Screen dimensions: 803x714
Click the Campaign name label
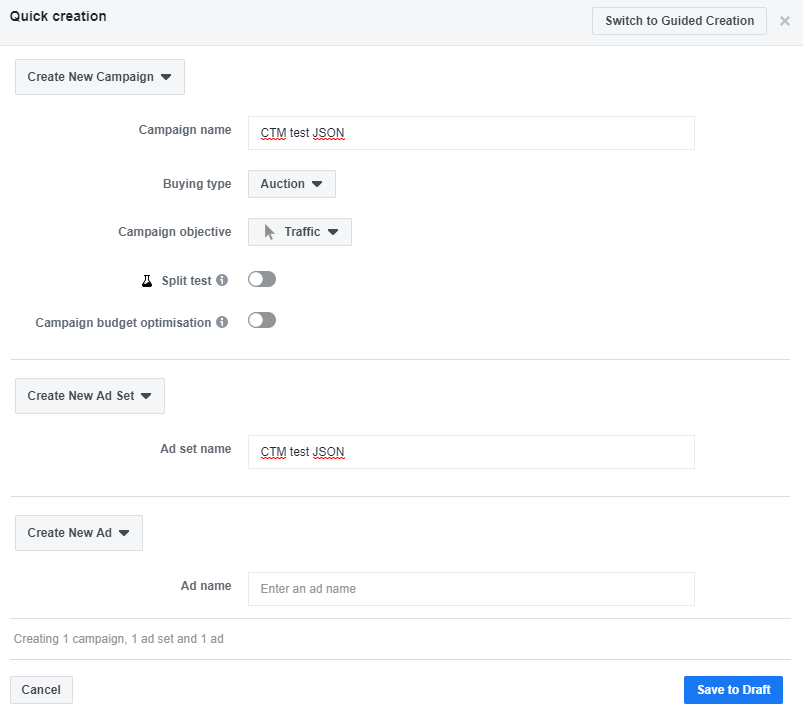pos(185,130)
